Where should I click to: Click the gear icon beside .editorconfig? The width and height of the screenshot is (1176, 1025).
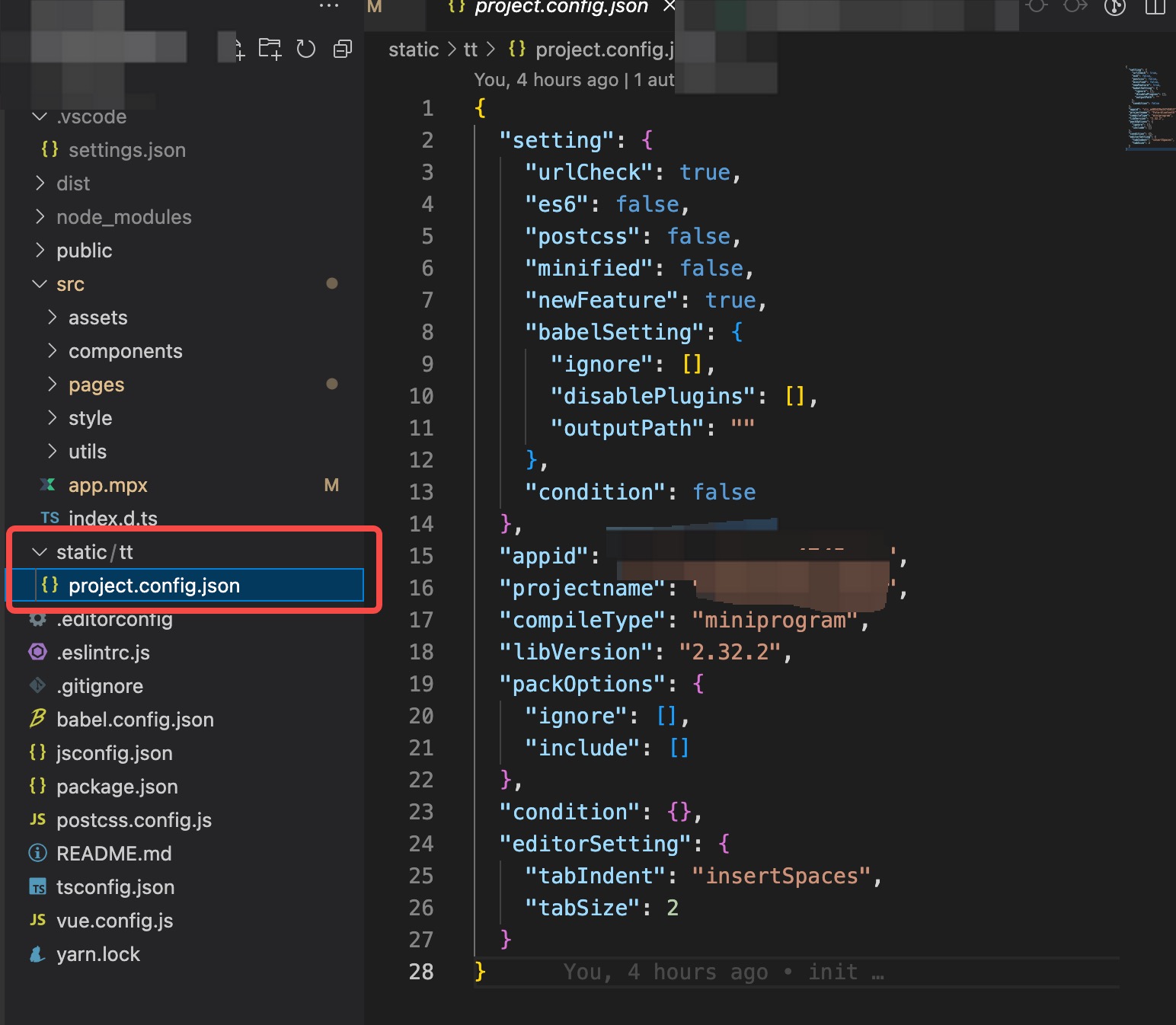37,618
